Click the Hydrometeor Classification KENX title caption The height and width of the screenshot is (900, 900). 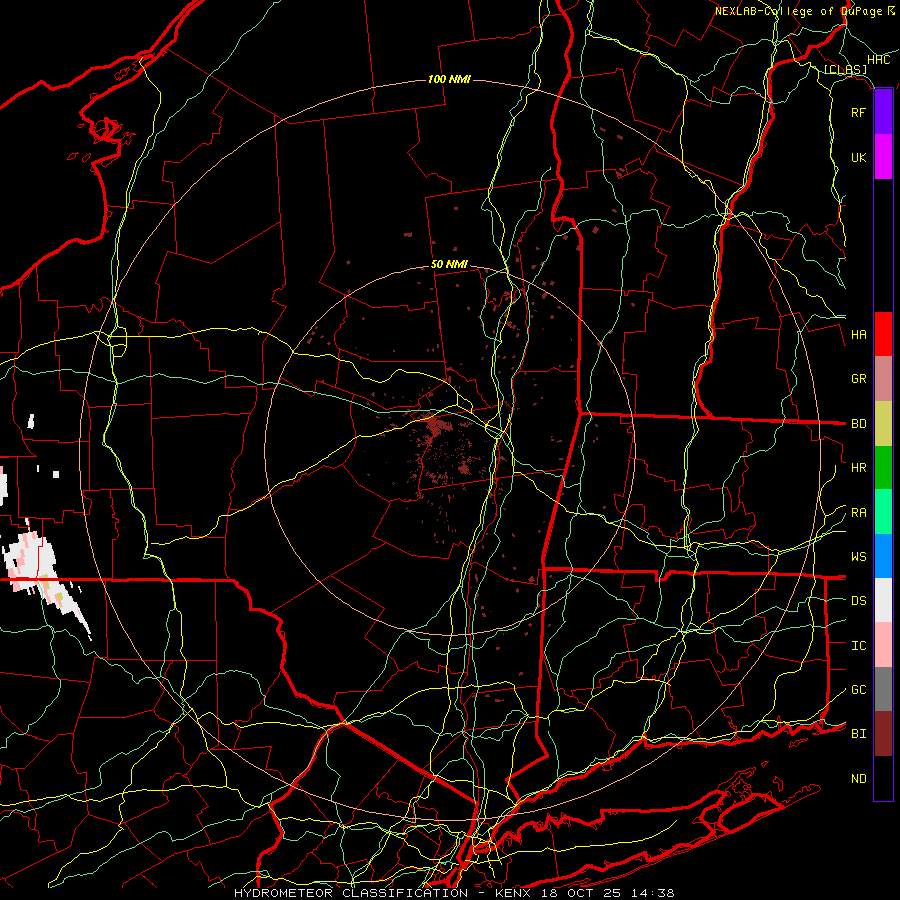point(454,893)
